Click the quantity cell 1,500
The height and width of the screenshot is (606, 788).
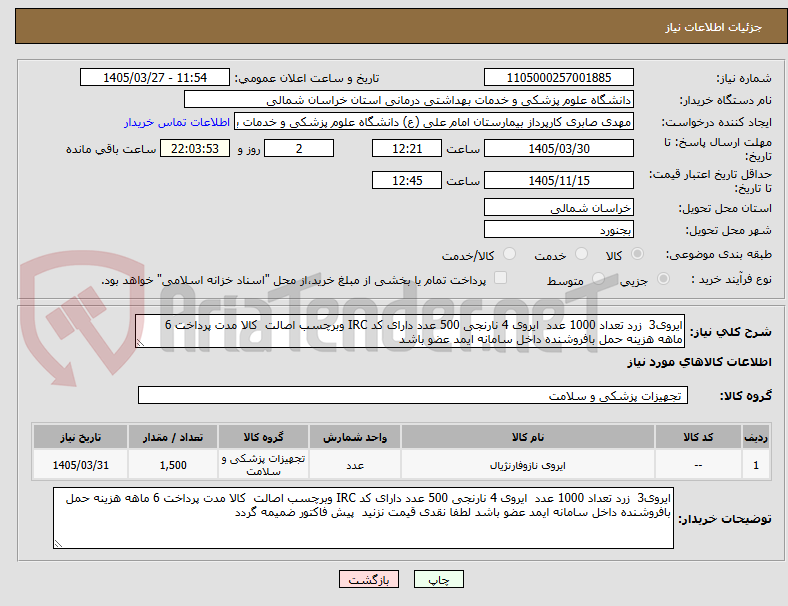click(173, 465)
